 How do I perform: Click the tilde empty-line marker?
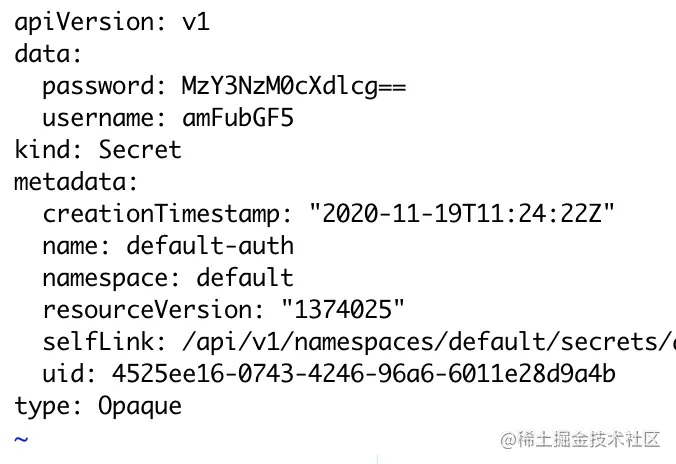tap(21, 438)
